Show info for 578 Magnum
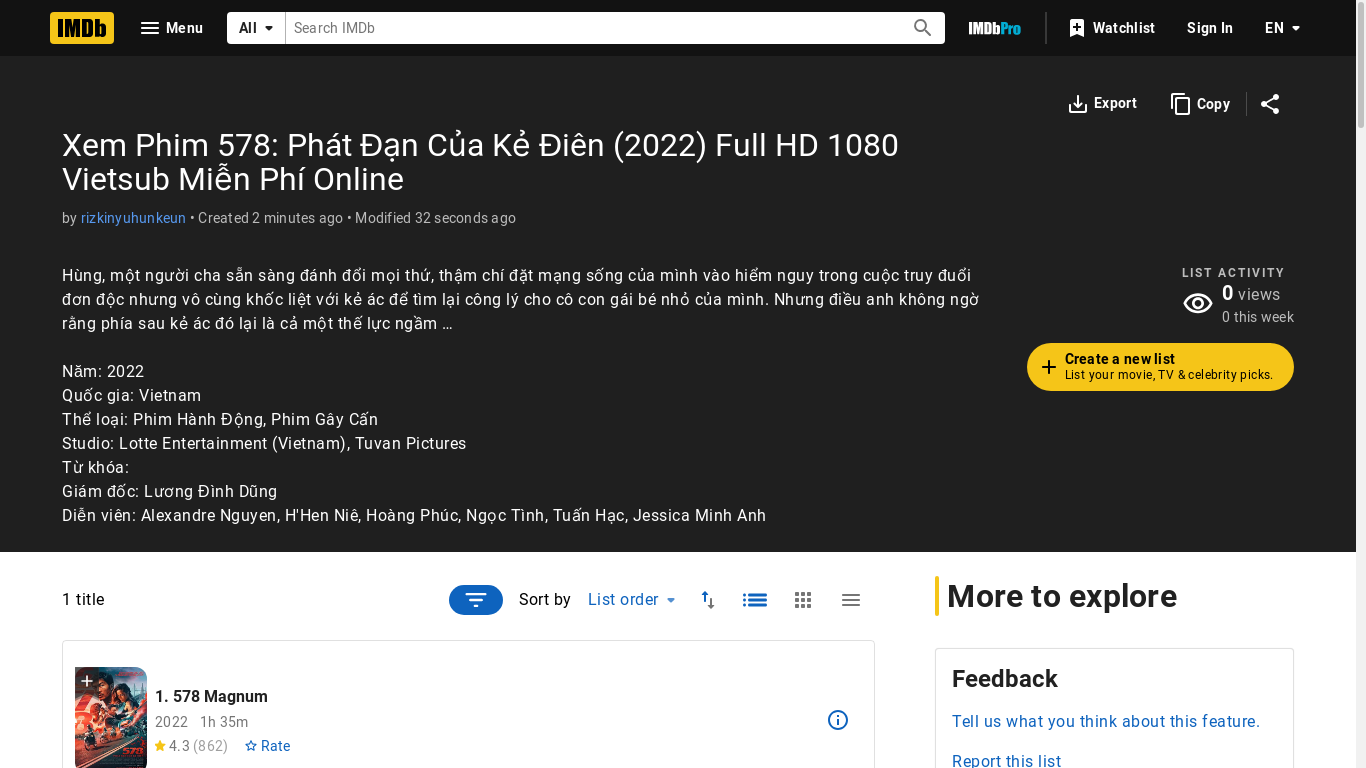Screen dimensions: 1366x768 838,720
